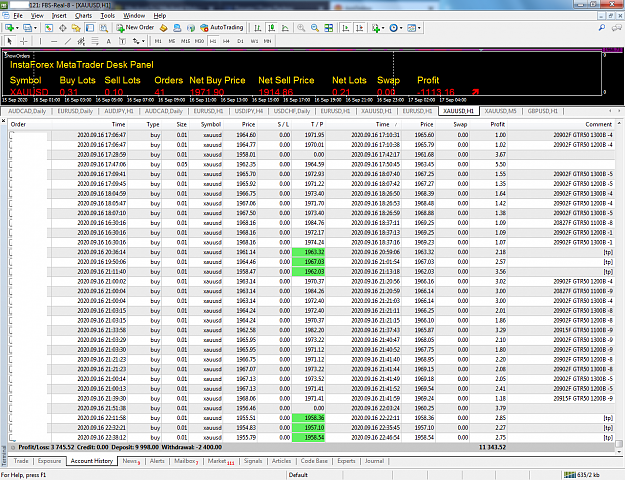The image size is (625, 480).
Task: Select the text label tool
Action: pyautogui.click(x=122, y=41)
